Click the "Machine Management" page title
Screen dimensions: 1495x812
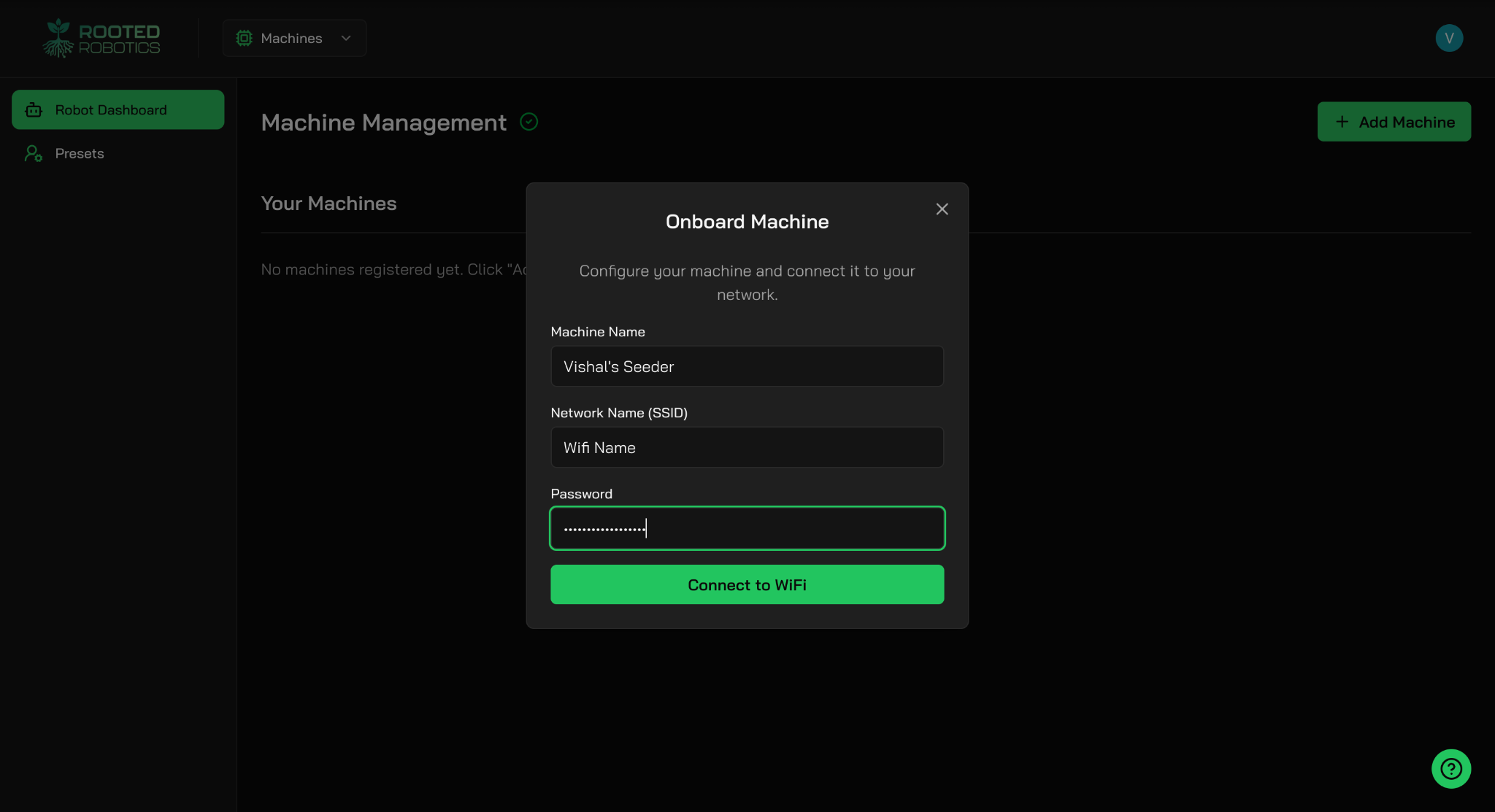pos(383,123)
